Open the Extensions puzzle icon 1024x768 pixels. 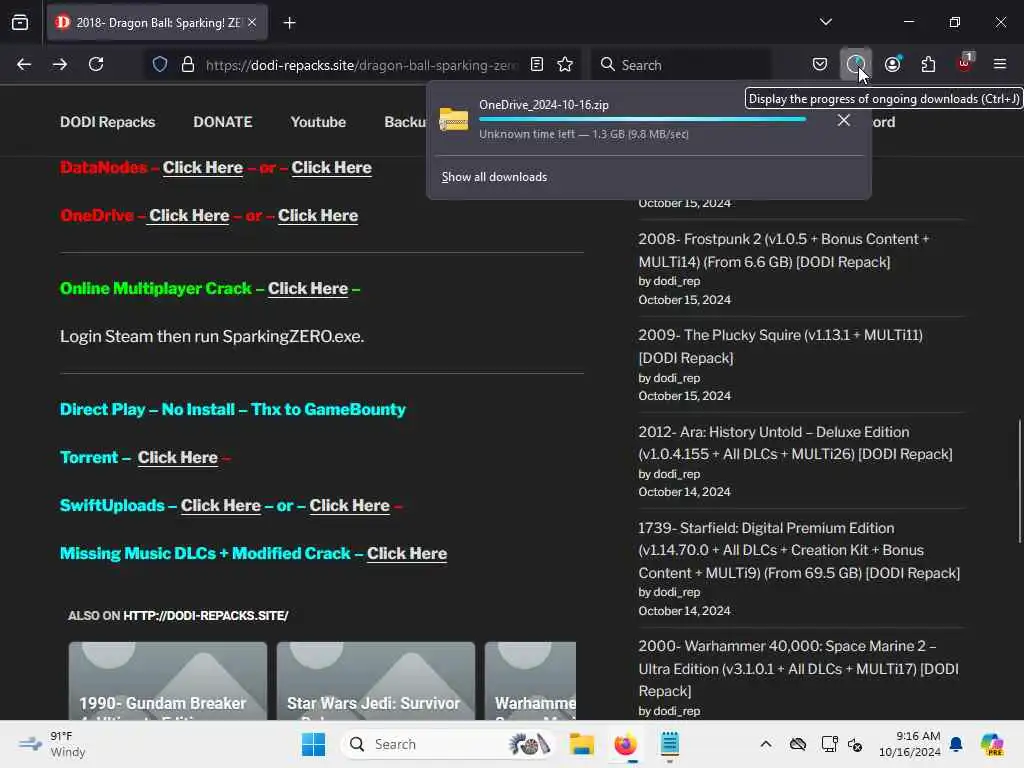(x=928, y=64)
